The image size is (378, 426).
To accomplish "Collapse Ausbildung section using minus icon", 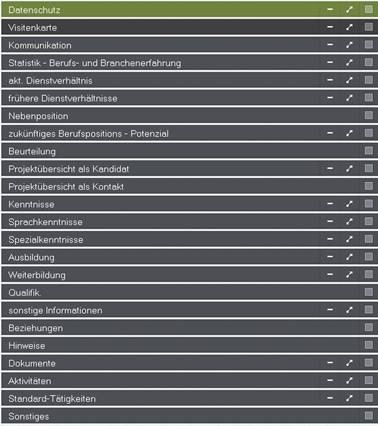I will [x=330, y=257].
